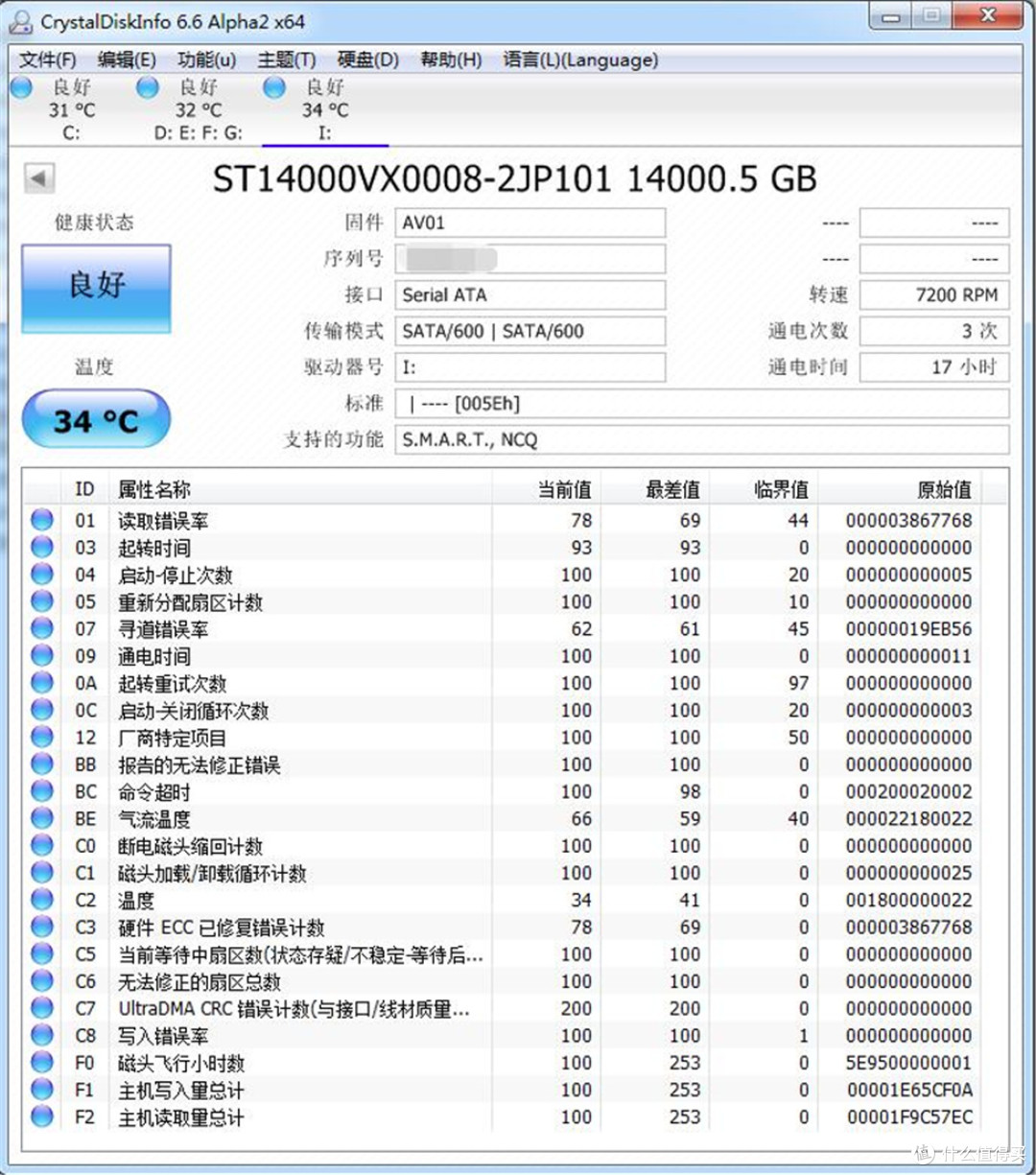Click status circle for disk D: E: F: G:

(x=147, y=87)
